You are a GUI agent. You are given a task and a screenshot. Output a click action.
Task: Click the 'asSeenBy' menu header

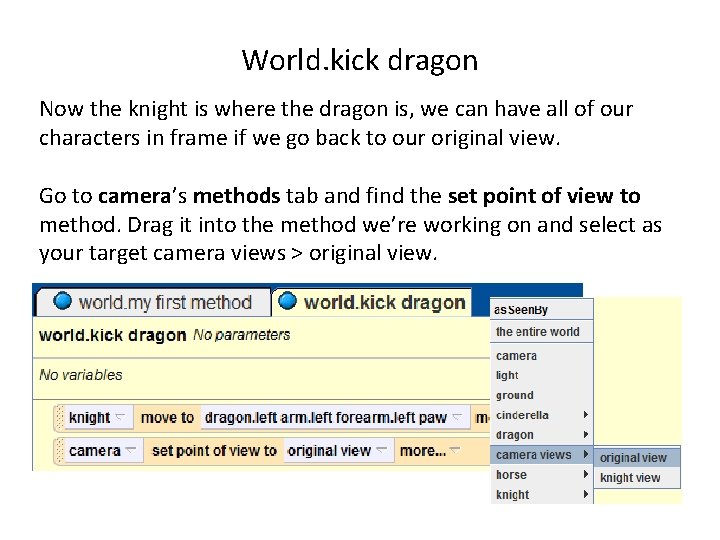coord(521,310)
